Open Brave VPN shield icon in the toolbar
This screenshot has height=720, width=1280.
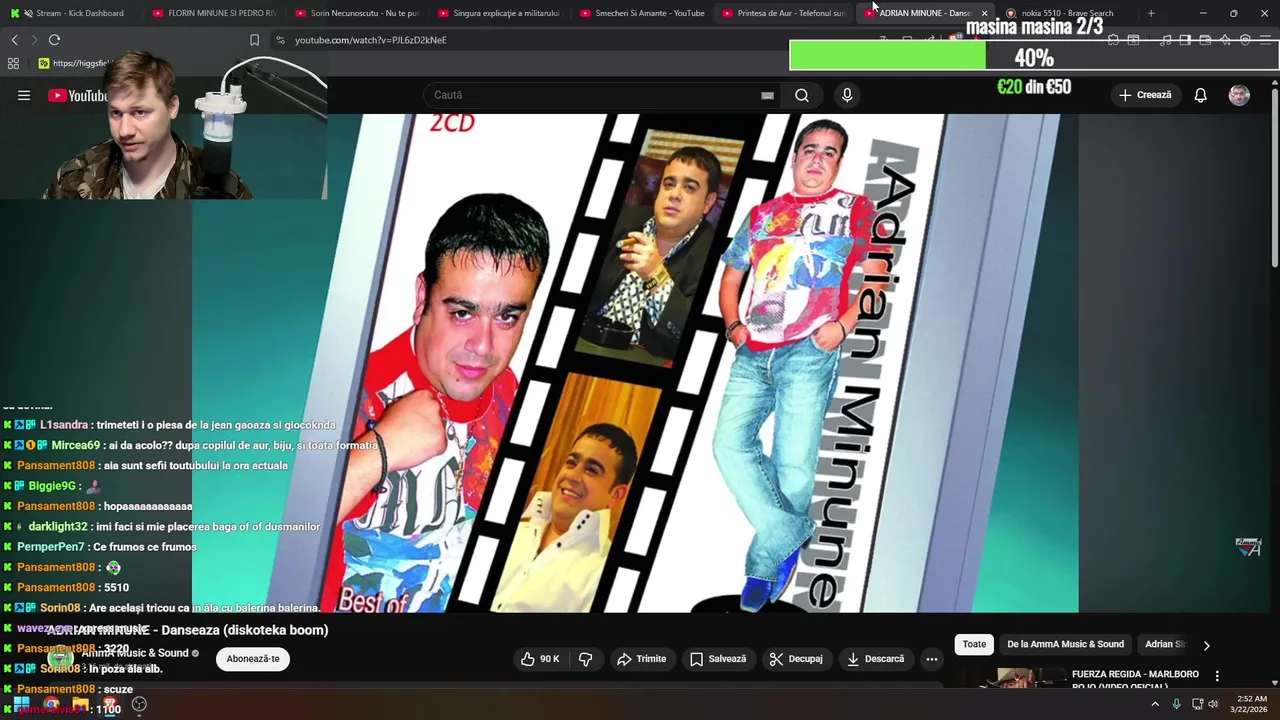coord(1245,40)
